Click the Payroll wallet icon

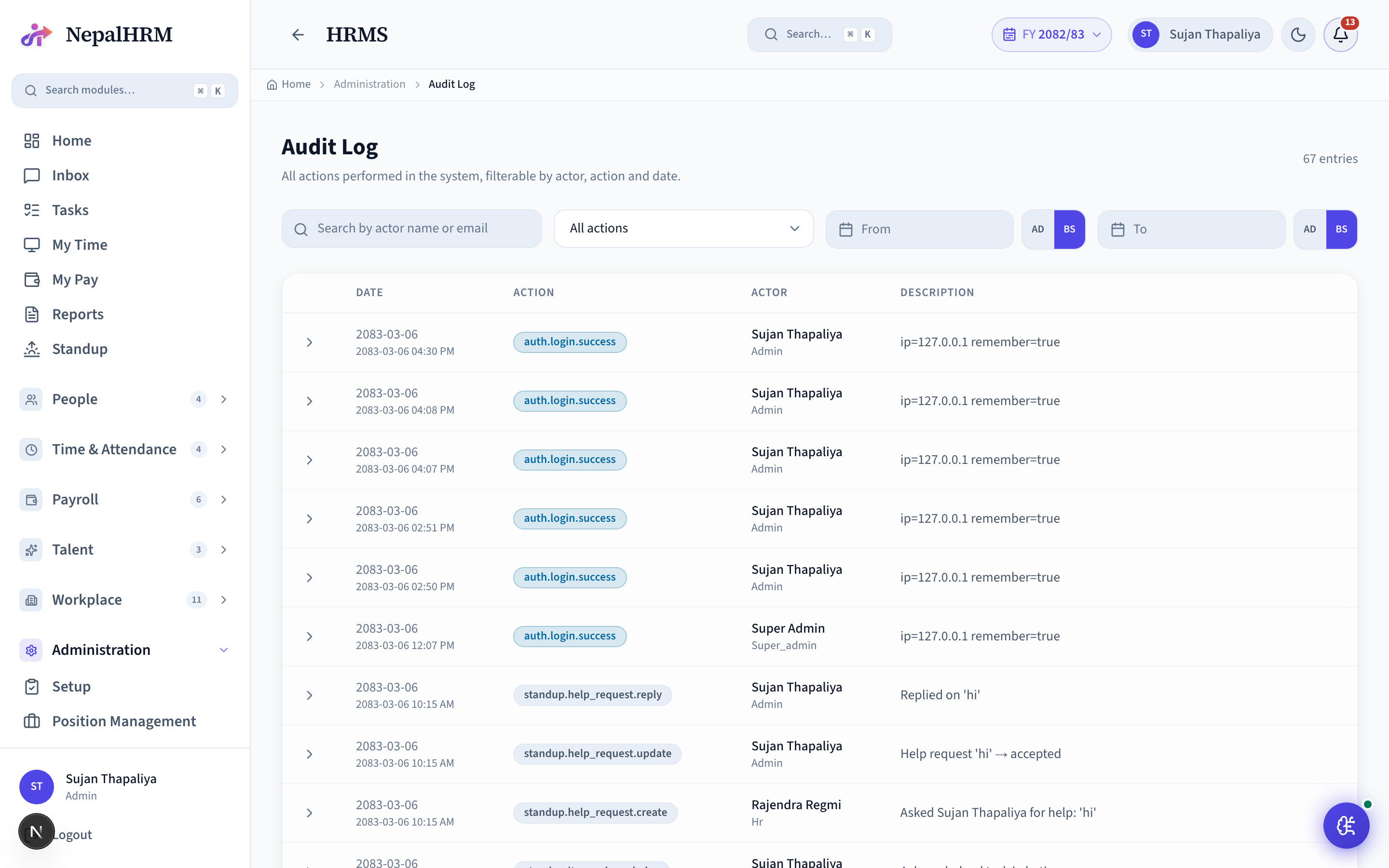[31, 500]
